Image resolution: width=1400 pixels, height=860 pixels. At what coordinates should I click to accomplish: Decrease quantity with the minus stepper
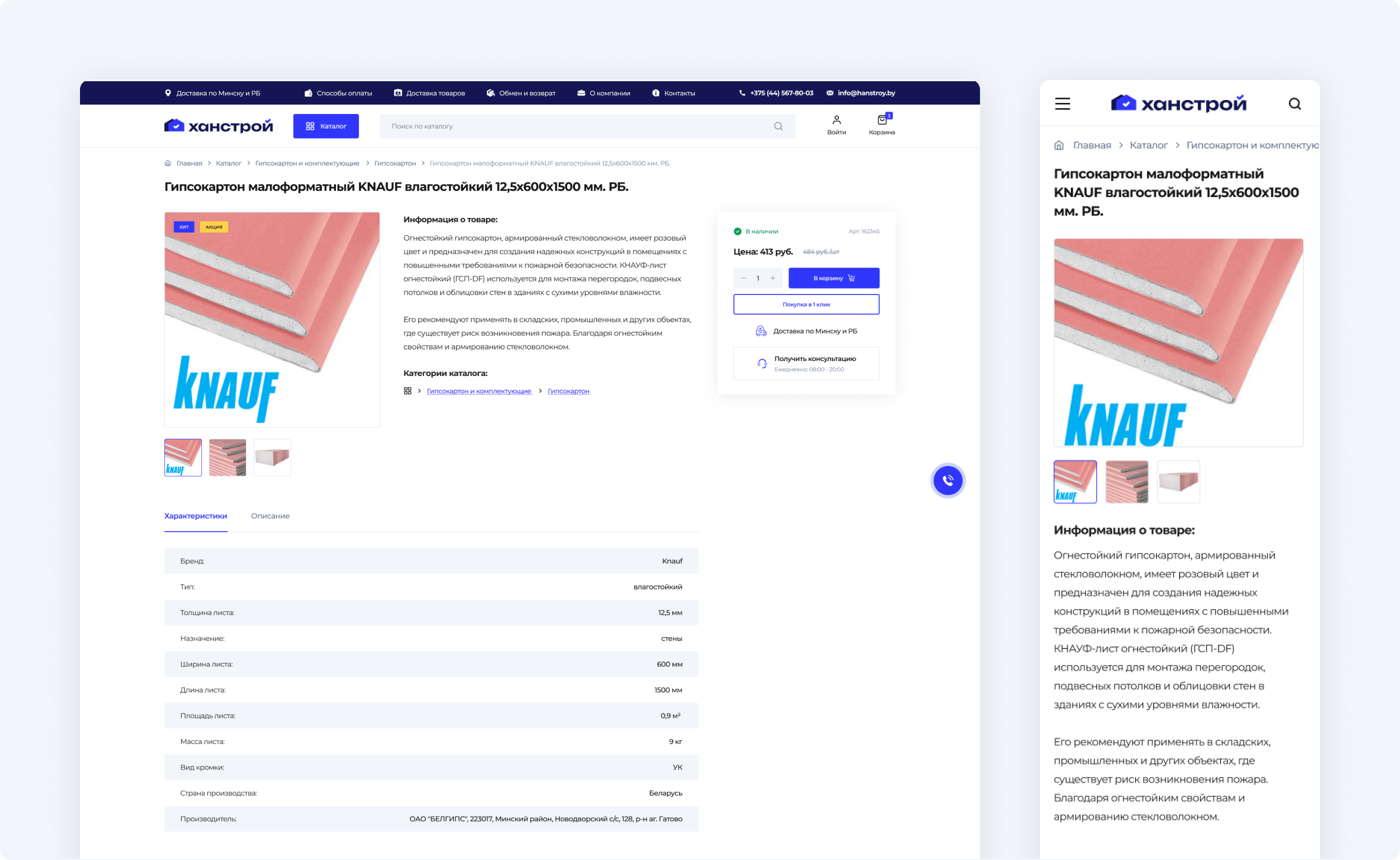point(743,278)
